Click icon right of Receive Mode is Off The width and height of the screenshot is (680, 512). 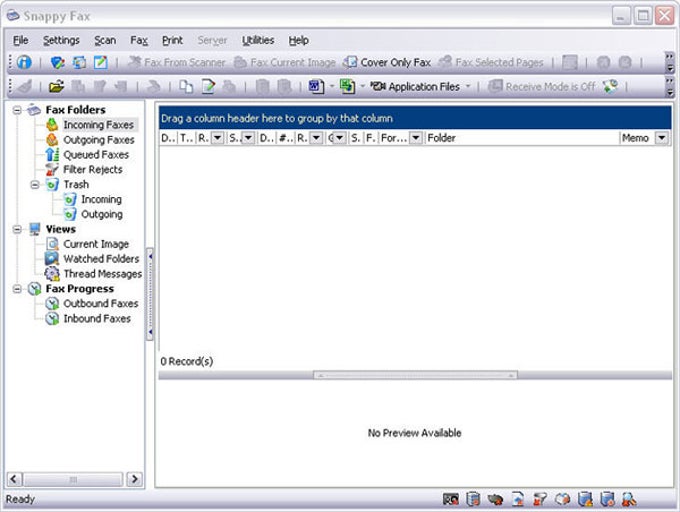tap(610, 87)
